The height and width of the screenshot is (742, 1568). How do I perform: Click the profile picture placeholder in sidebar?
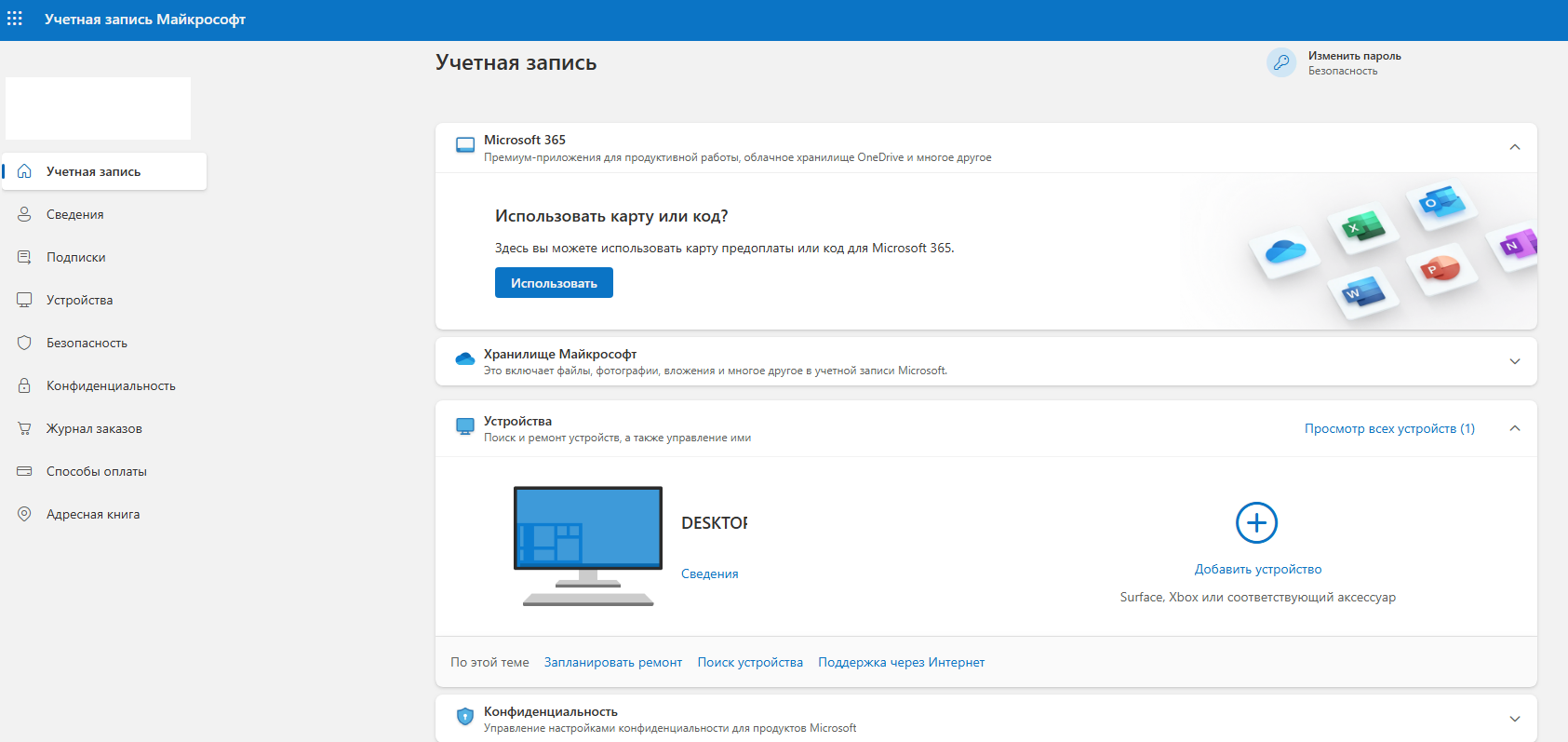point(98,108)
